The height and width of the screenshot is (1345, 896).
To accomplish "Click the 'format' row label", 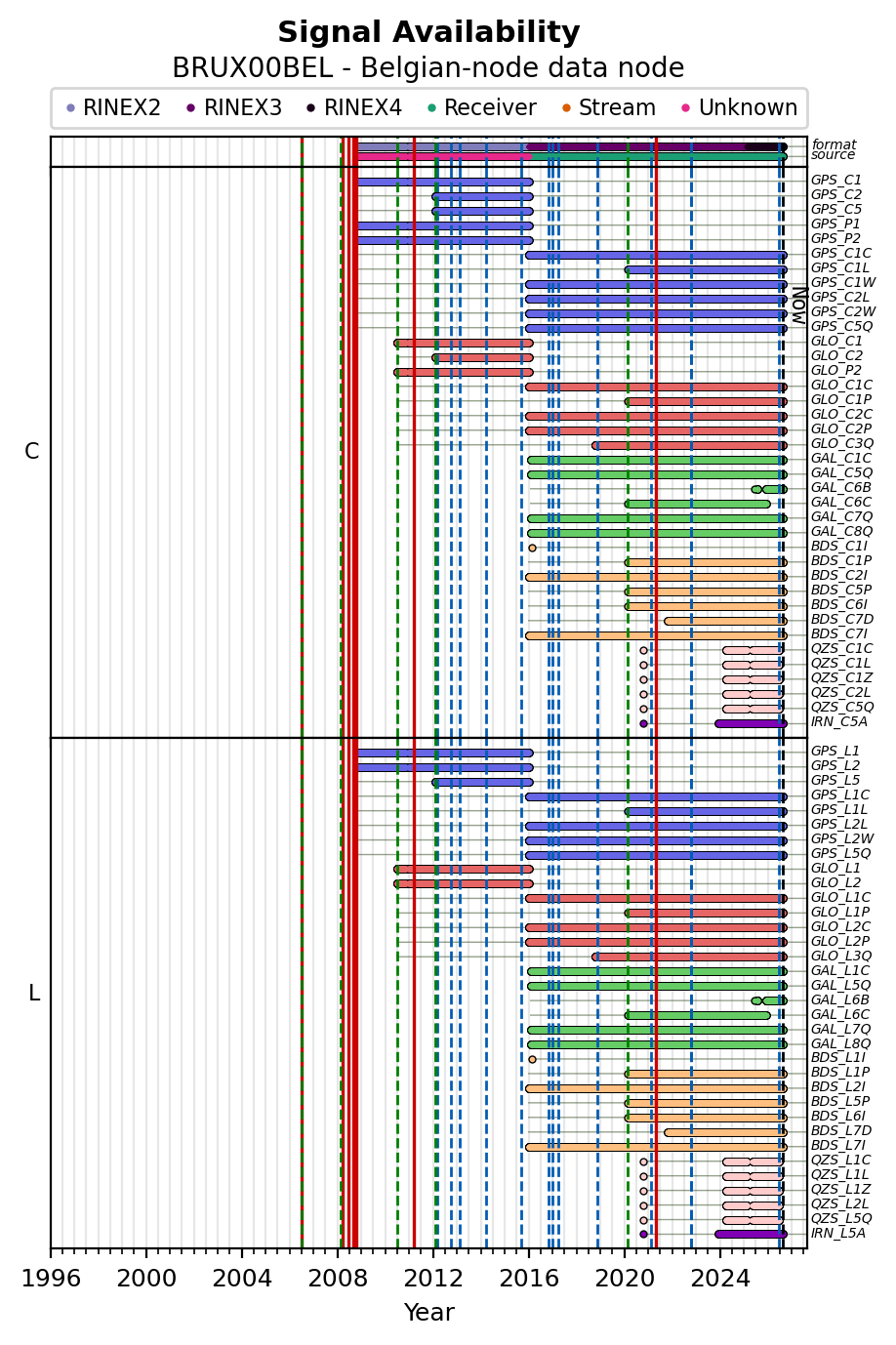I will (x=834, y=144).
